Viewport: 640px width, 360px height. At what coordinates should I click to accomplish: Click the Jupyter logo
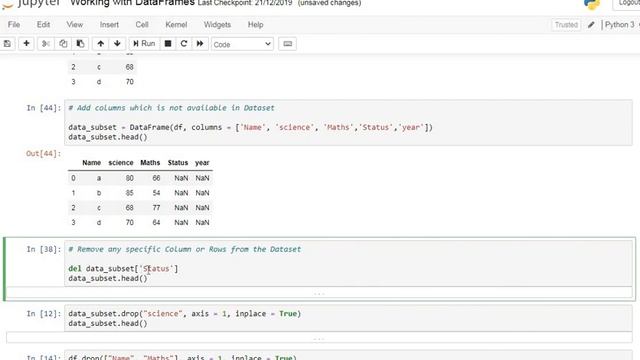(x=31, y=3)
